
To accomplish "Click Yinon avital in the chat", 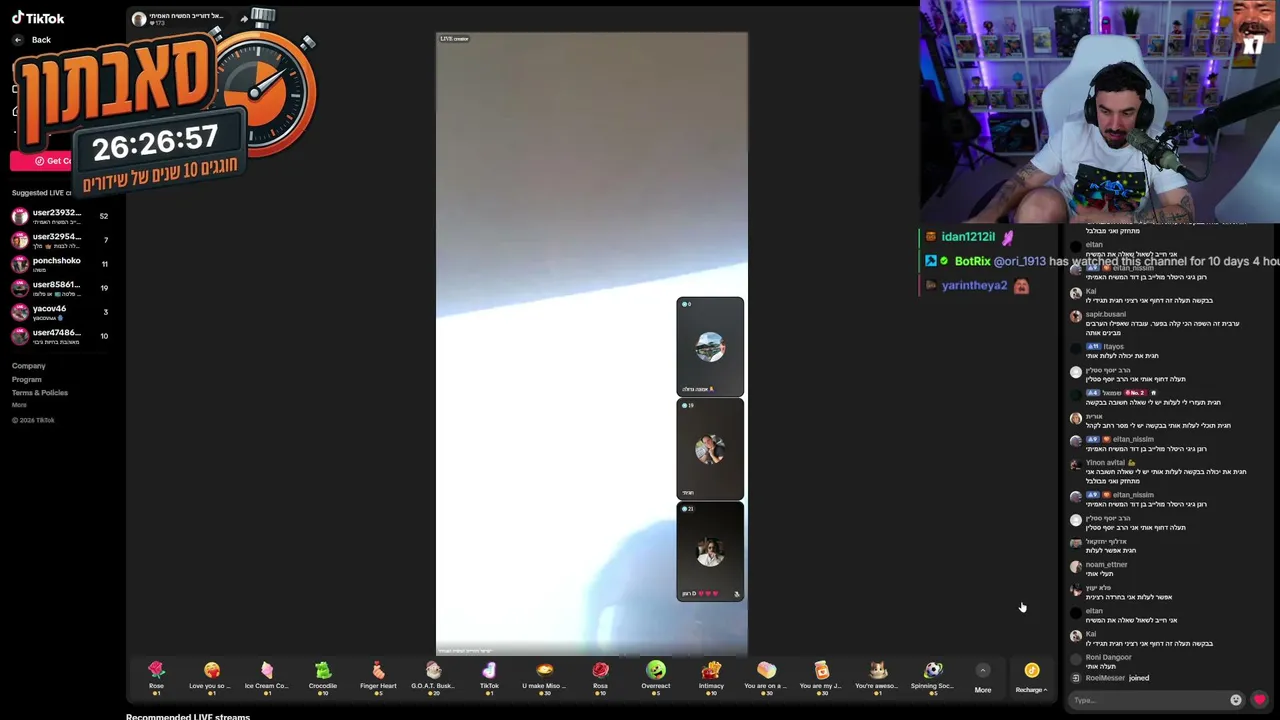I will [1106, 463].
